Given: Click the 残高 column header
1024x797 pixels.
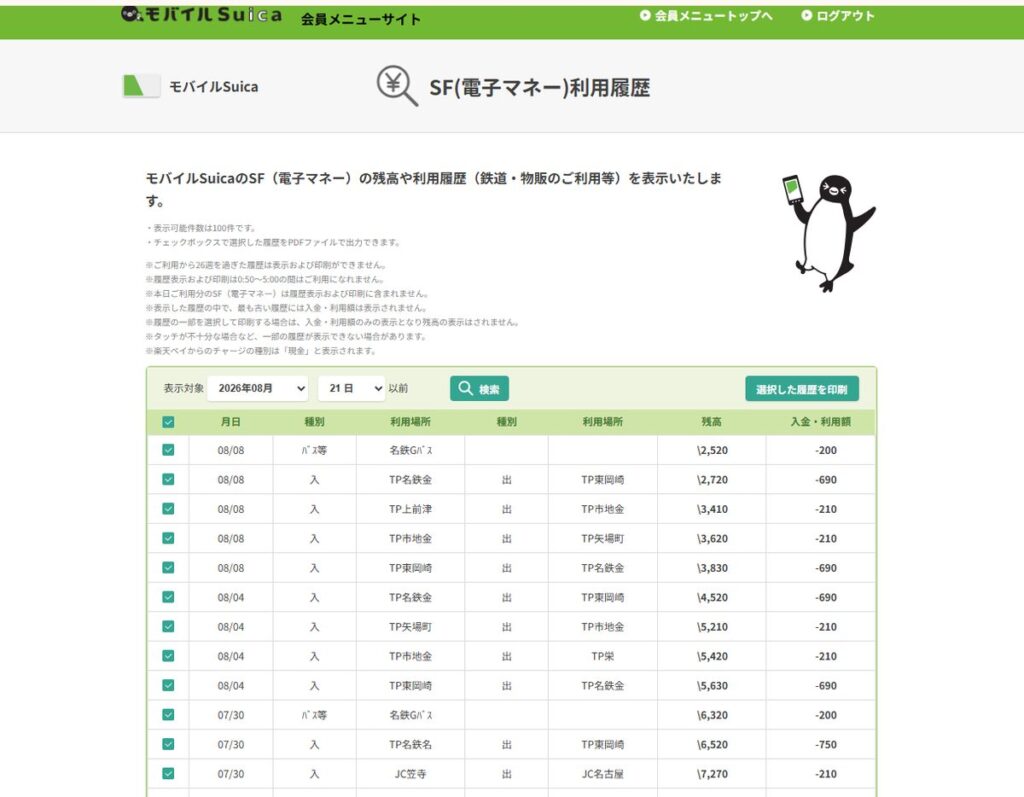Looking at the screenshot, I should (711, 422).
